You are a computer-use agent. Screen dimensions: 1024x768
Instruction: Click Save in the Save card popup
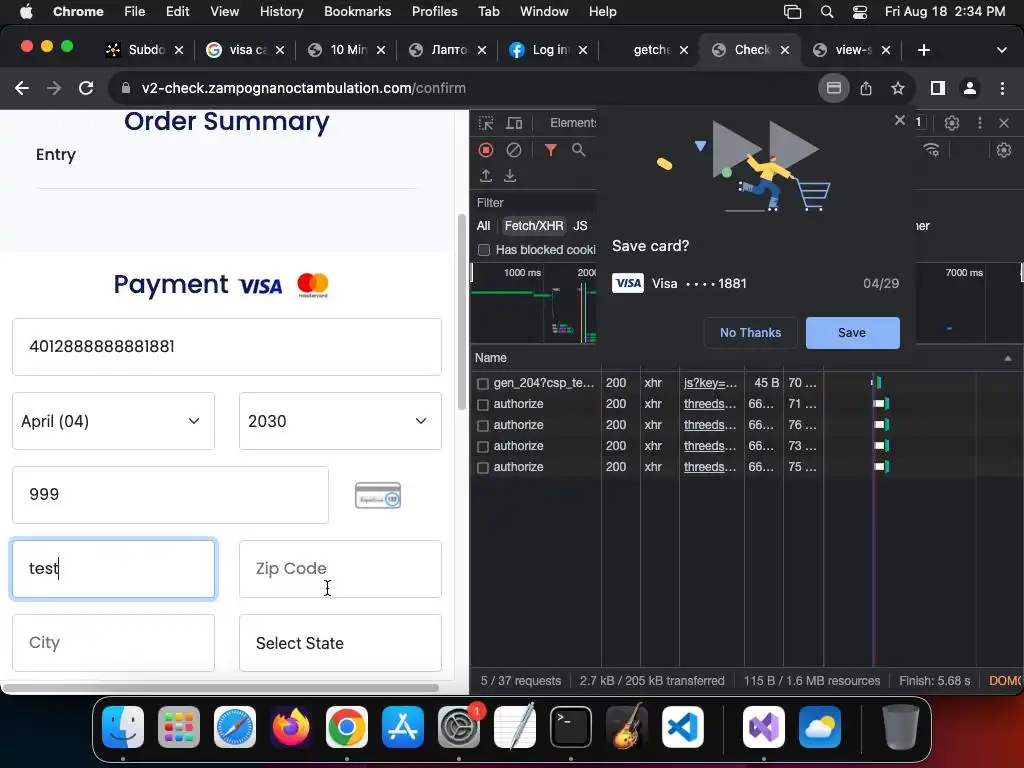click(x=852, y=333)
